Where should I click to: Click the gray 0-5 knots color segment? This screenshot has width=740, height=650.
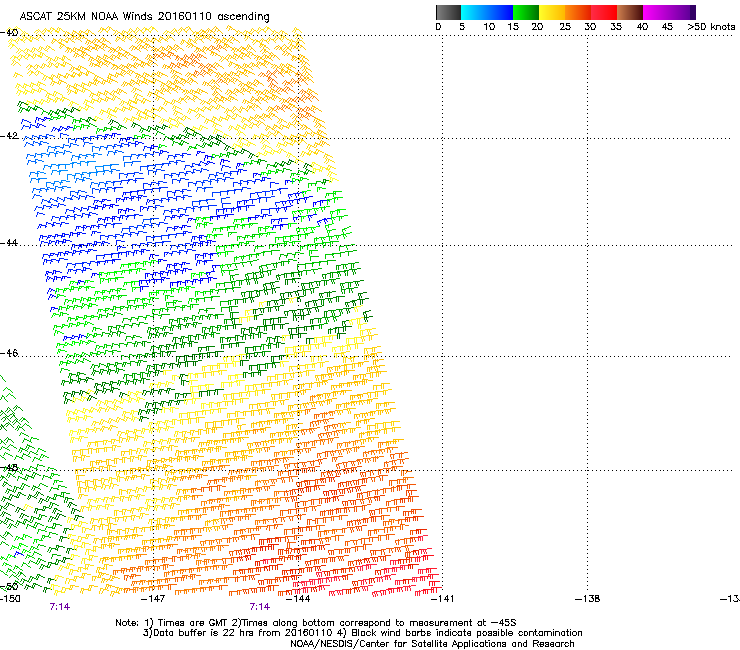tap(448, 12)
